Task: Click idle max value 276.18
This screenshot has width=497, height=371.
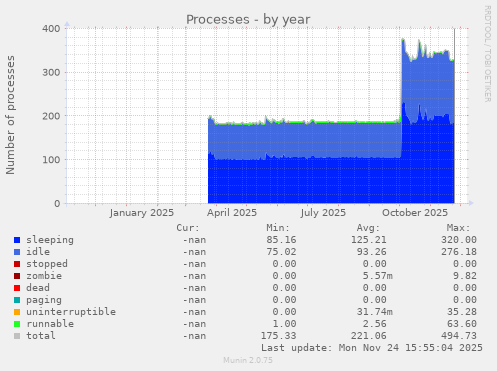Action: pyautogui.click(x=459, y=252)
